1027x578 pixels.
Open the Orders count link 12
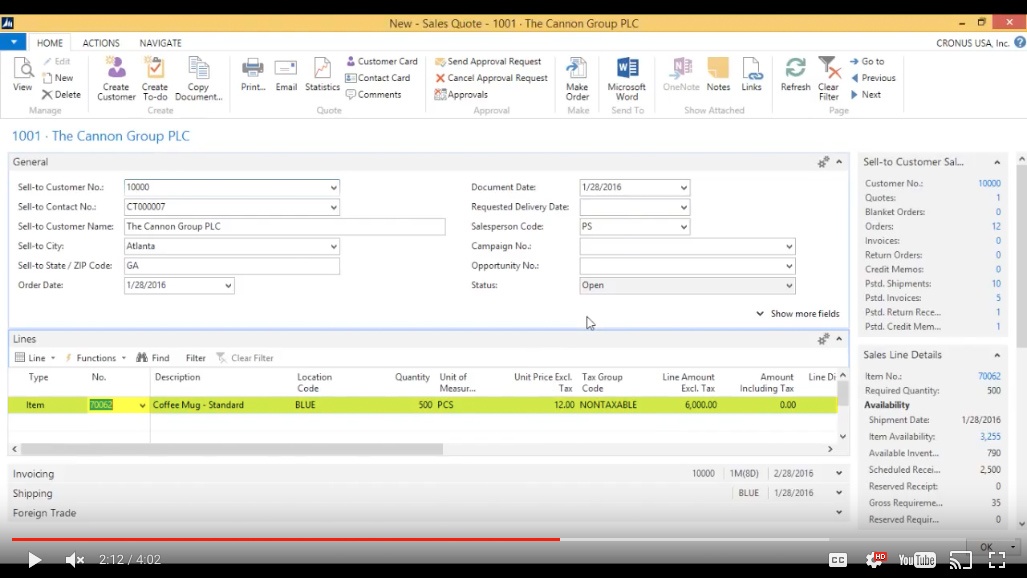(x=996, y=226)
